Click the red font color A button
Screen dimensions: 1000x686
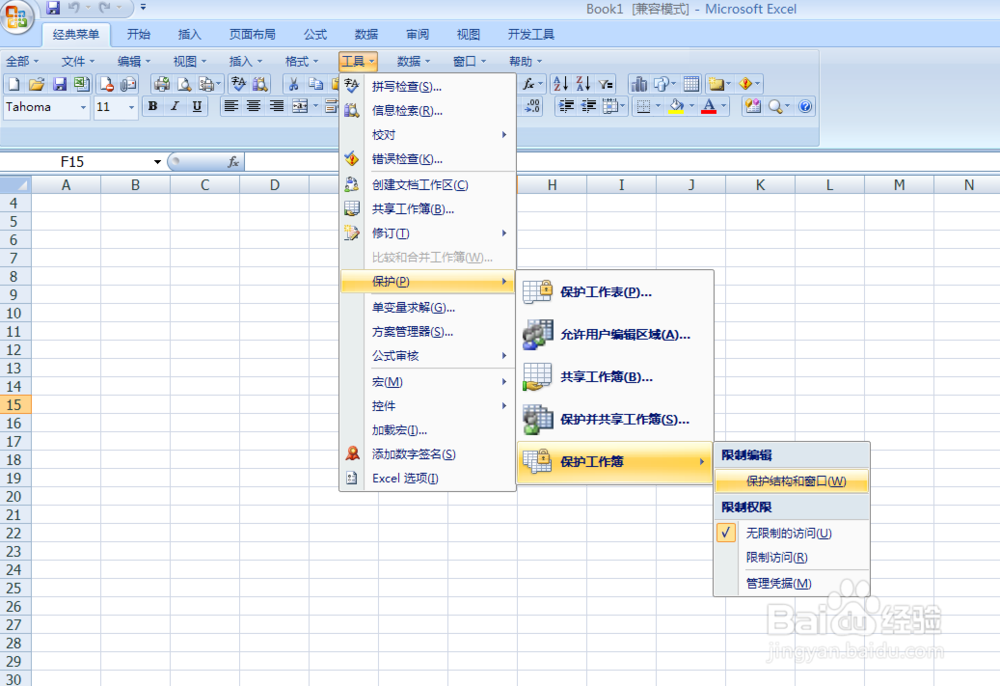point(709,106)
